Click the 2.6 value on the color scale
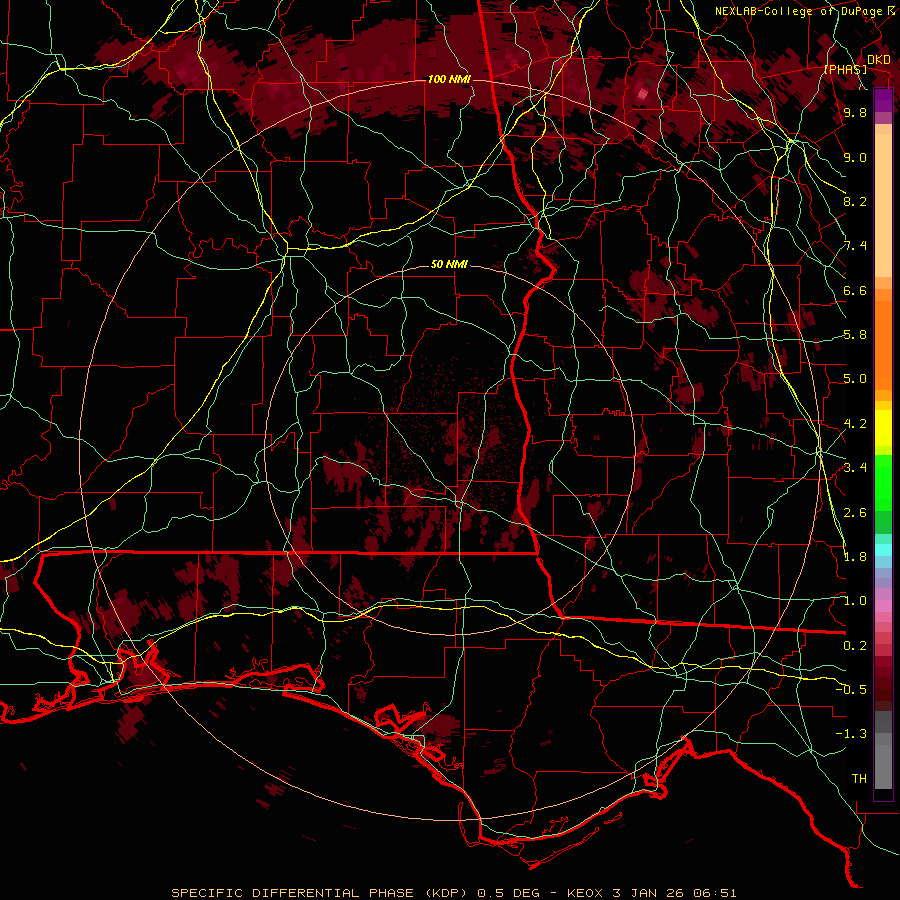The image size is (900, 900). point(855,513)
